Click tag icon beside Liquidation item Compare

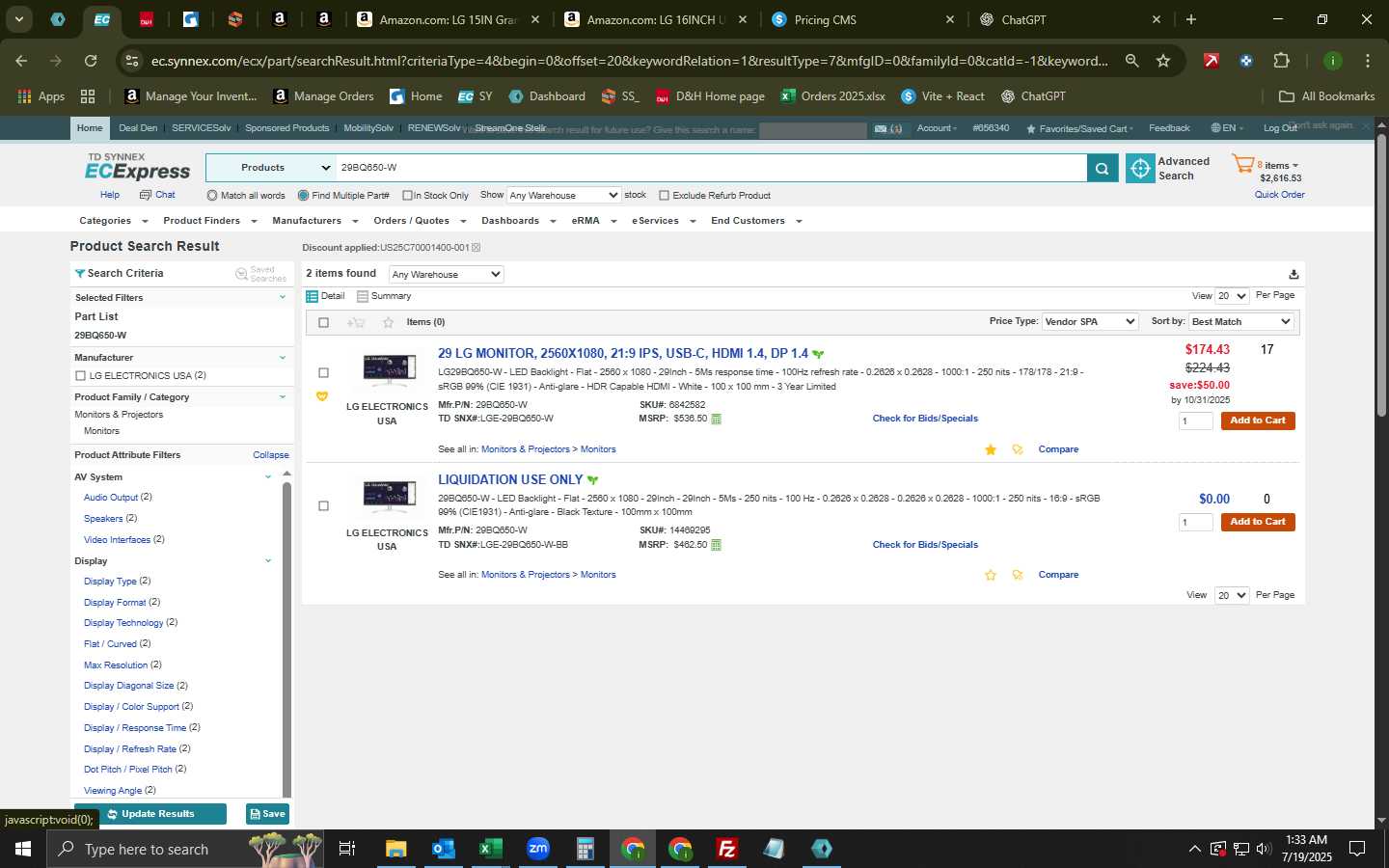tap(1018, 576)
